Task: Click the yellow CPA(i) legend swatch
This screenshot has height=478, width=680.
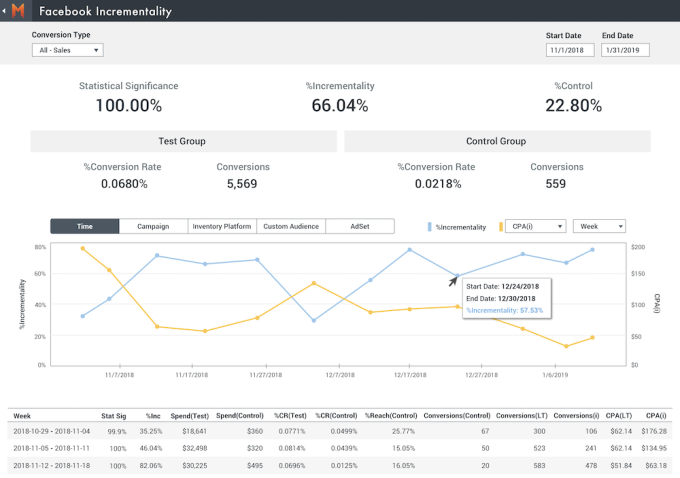Action: point(500,227)
